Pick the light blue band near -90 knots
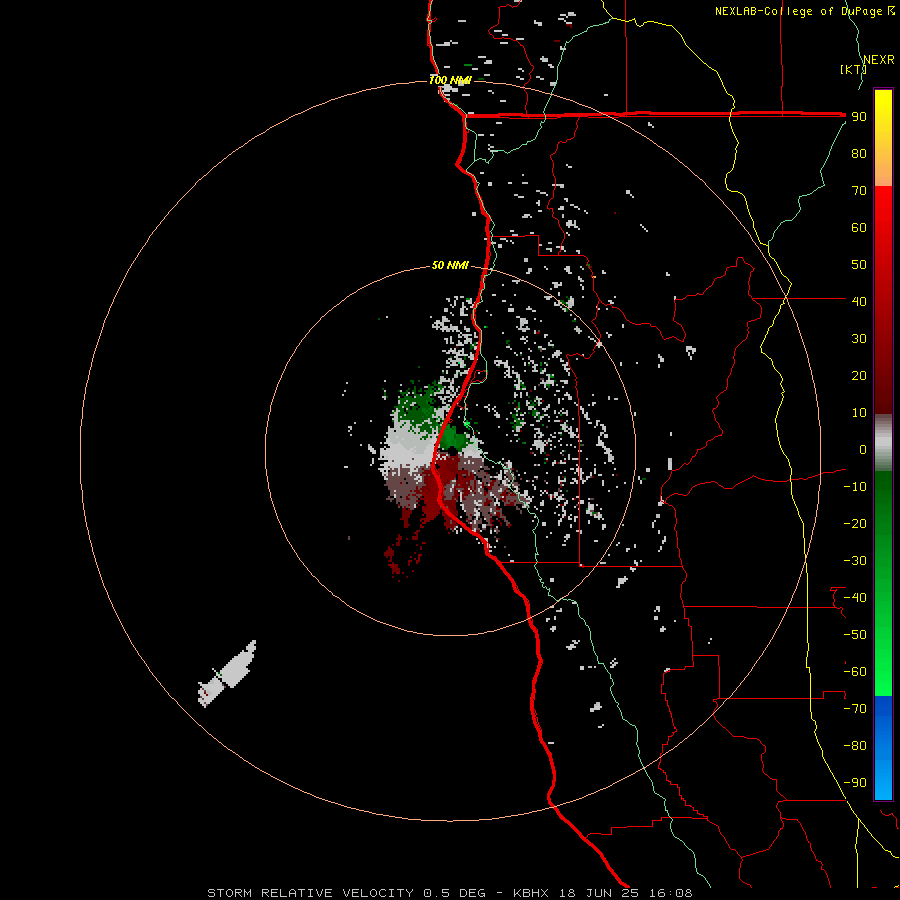 883,781
